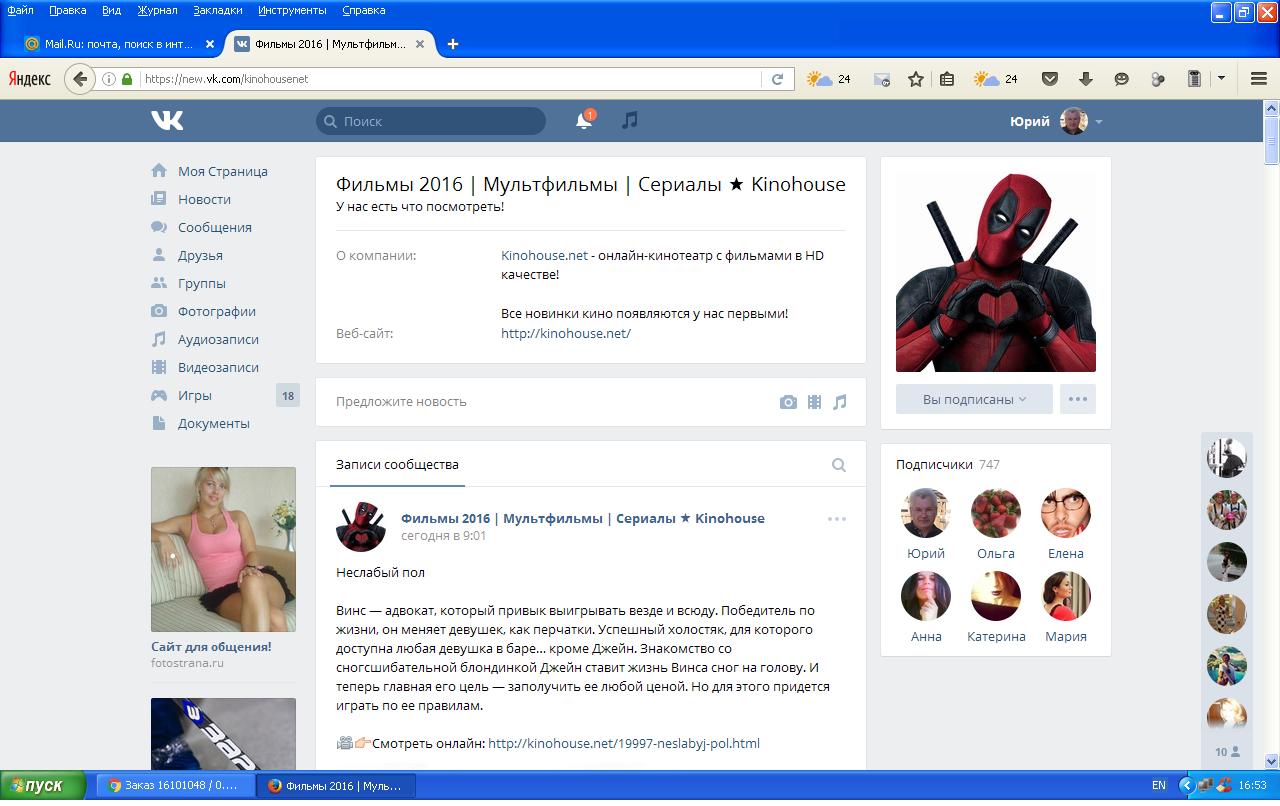
Task: Reload the page with the refresh icon
Action: [x=777, y=79]
